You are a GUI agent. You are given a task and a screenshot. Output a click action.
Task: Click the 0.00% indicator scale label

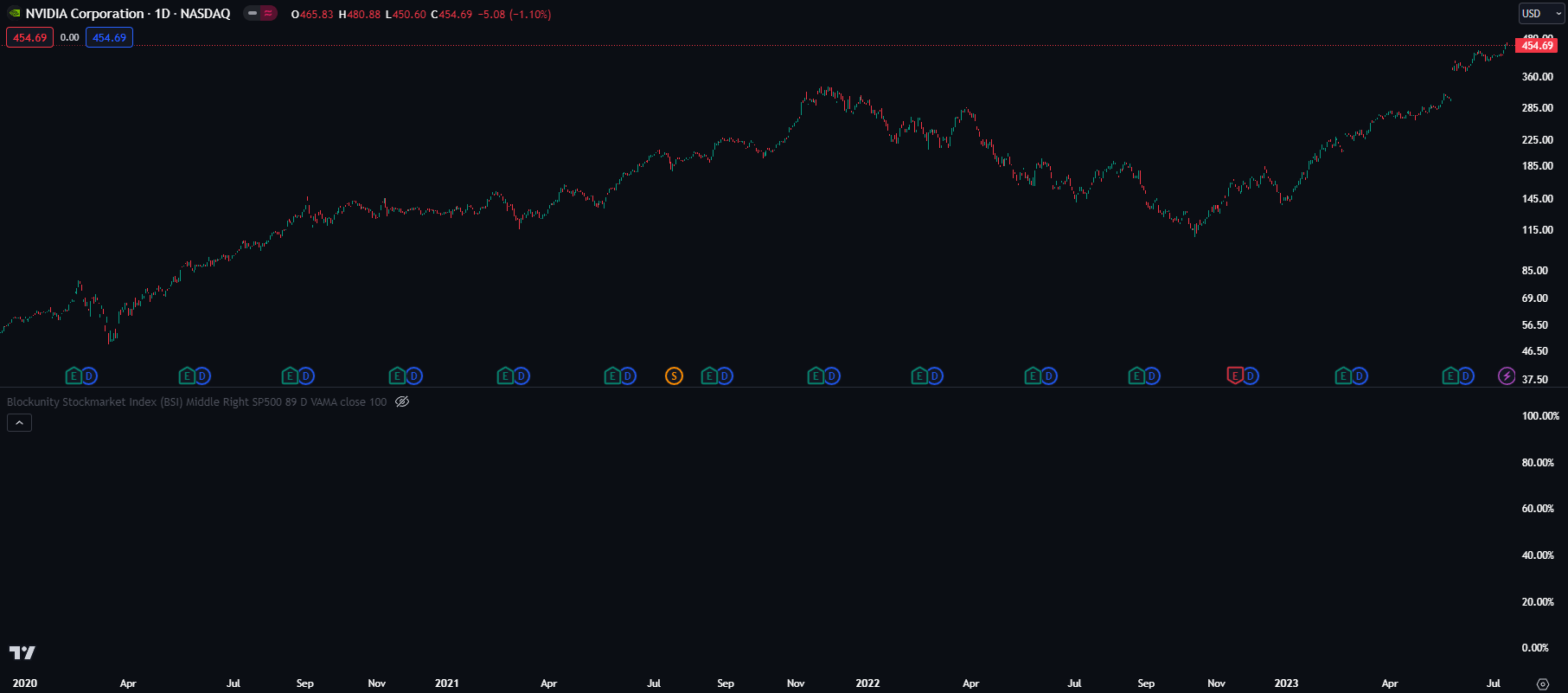click(x=1535, y=648)
